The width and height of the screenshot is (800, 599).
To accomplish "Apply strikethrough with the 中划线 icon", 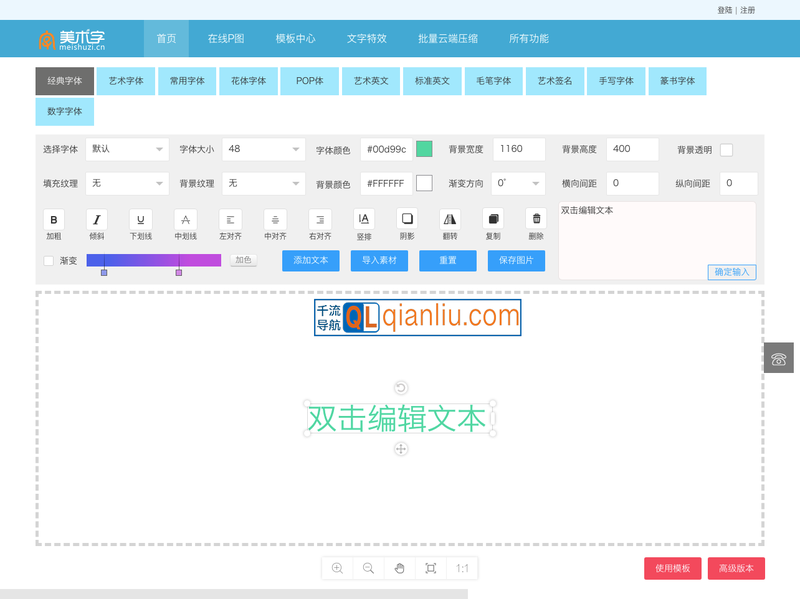I will pyautogui.click(x=183, y=222).
